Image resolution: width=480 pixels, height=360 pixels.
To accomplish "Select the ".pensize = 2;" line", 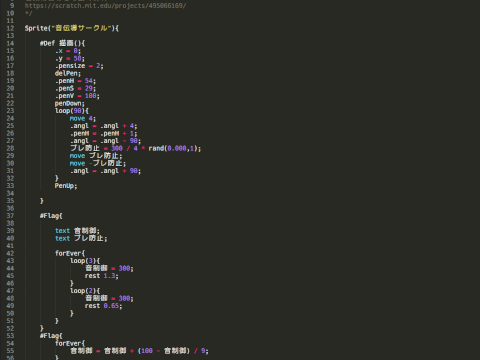I will pos(79,66).
